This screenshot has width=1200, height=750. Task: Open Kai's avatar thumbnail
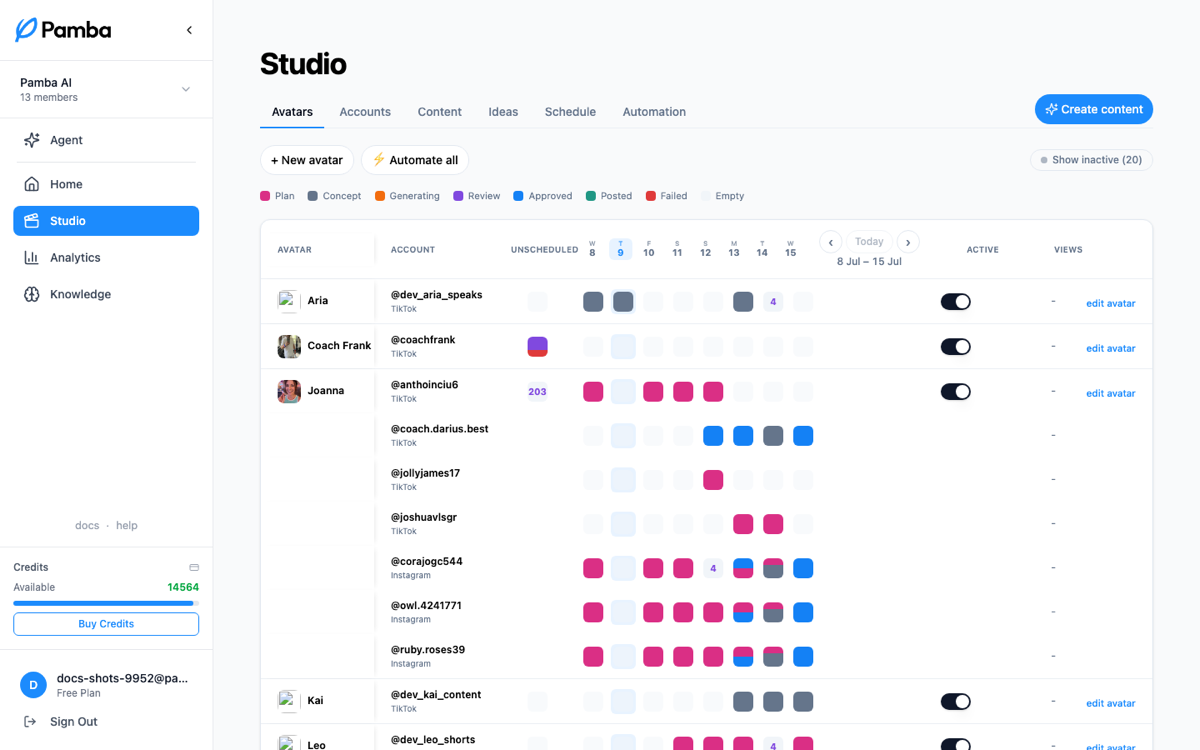(289, 701)
